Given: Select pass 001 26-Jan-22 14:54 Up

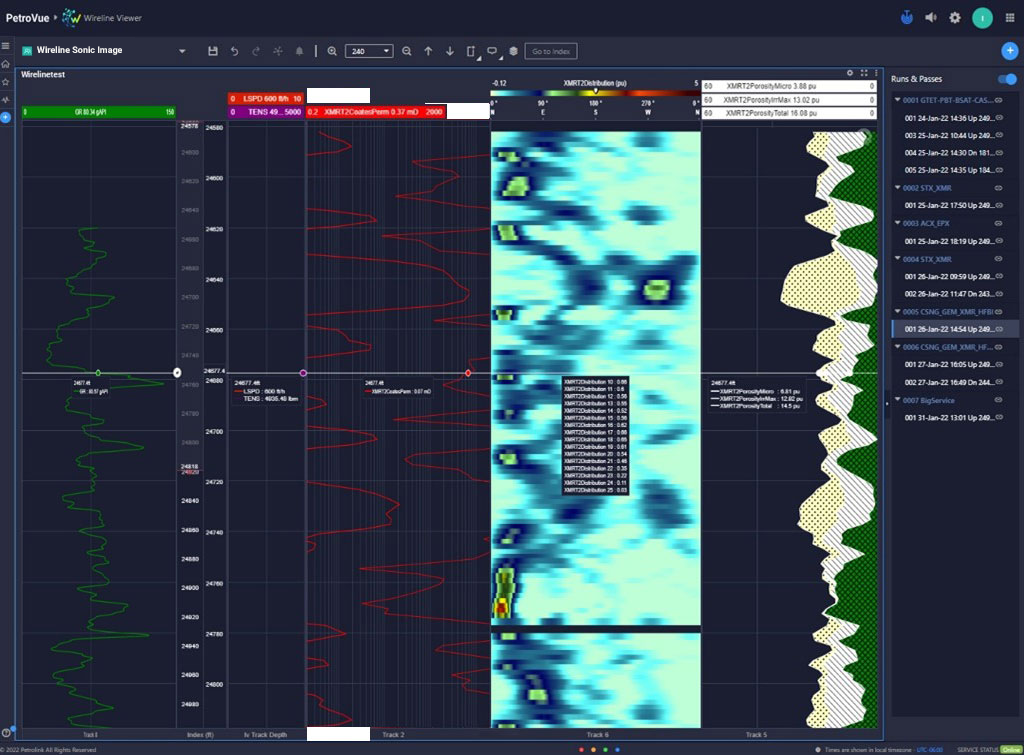Looking at the screenshot, I should coord(950,328).
